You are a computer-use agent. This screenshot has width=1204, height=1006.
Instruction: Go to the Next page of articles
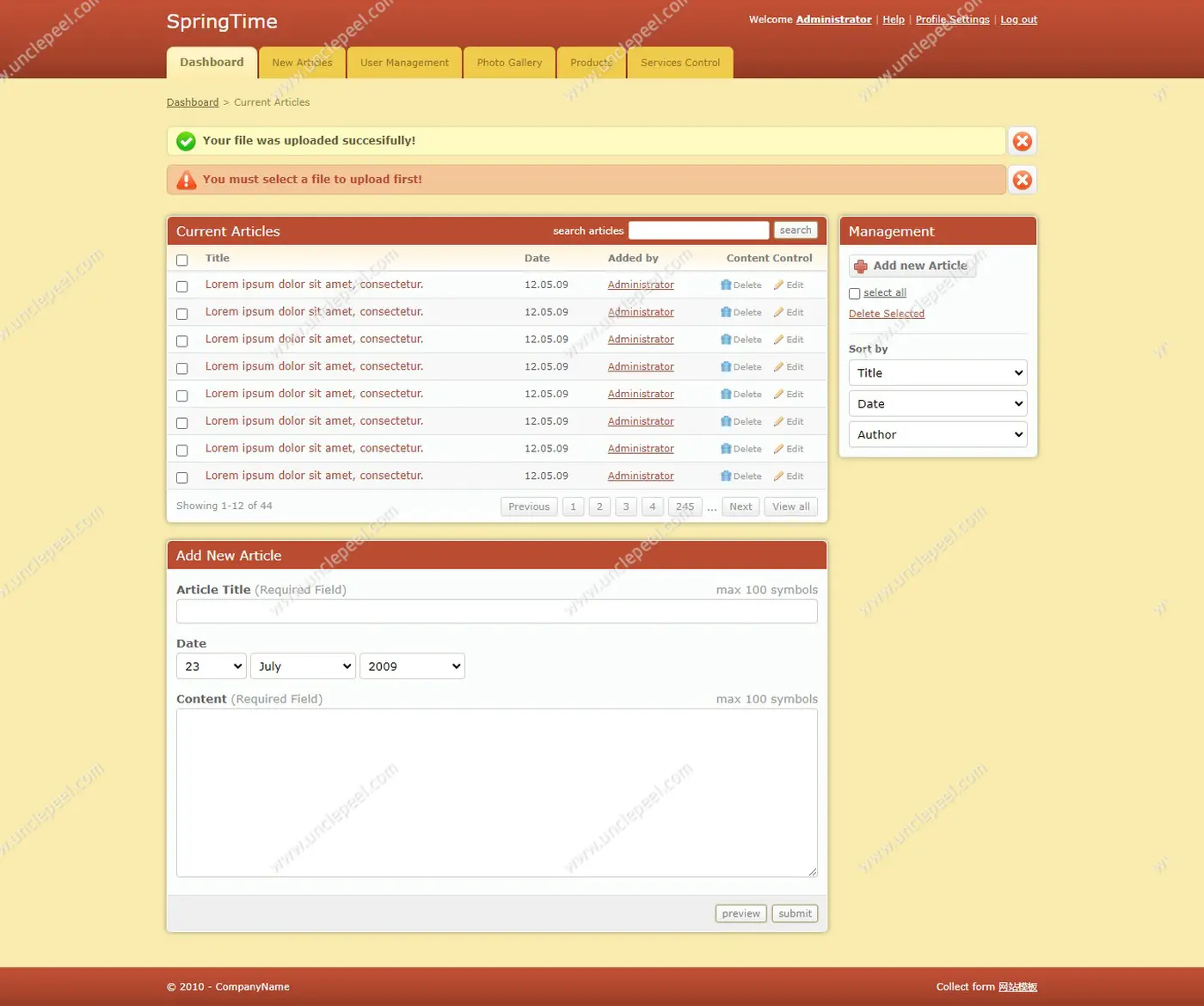(x=740, y=506)
